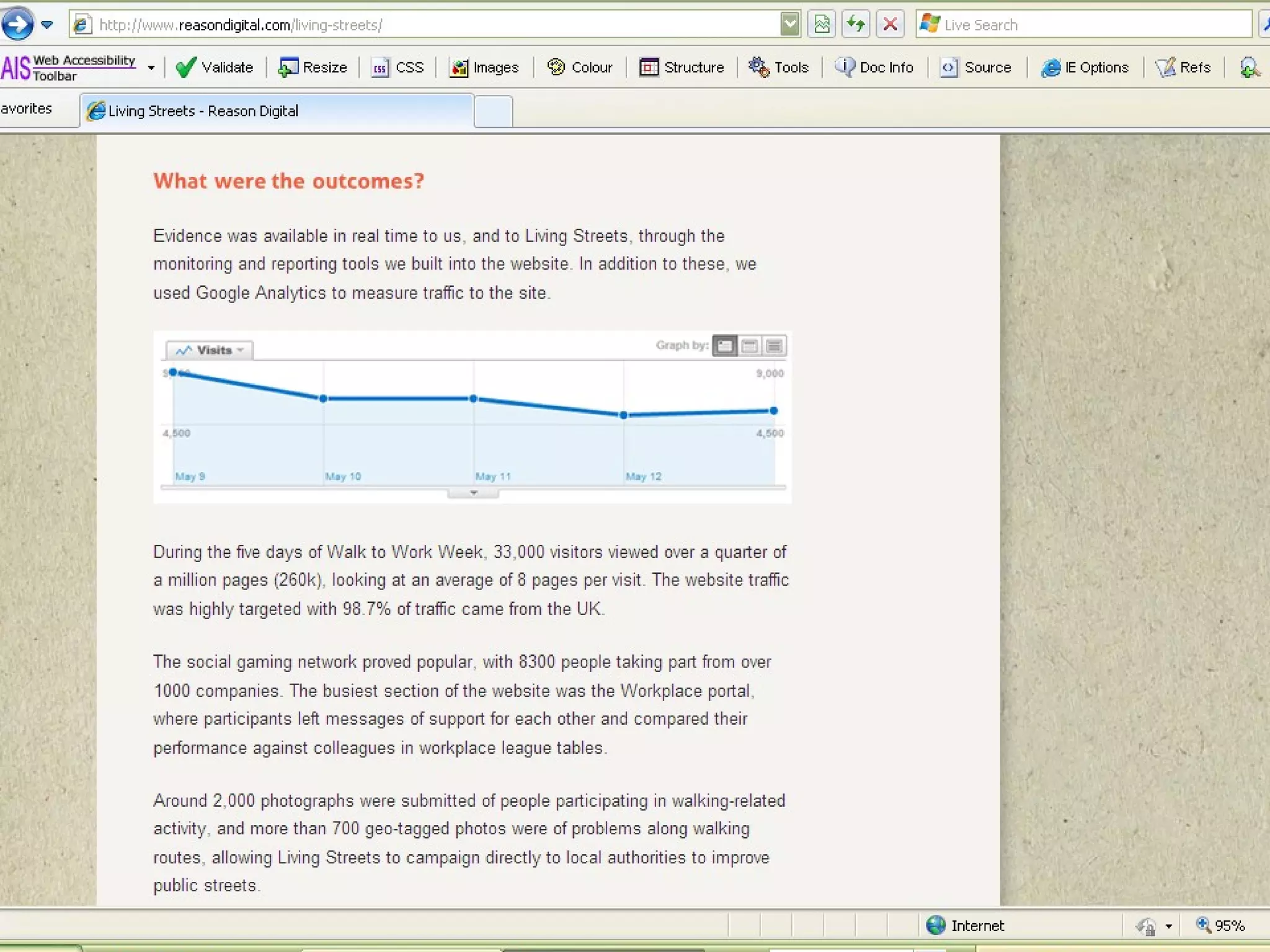Screen dimensions: 1270x952
Task: Open the Validate toolbar menu
Action: 215,67
